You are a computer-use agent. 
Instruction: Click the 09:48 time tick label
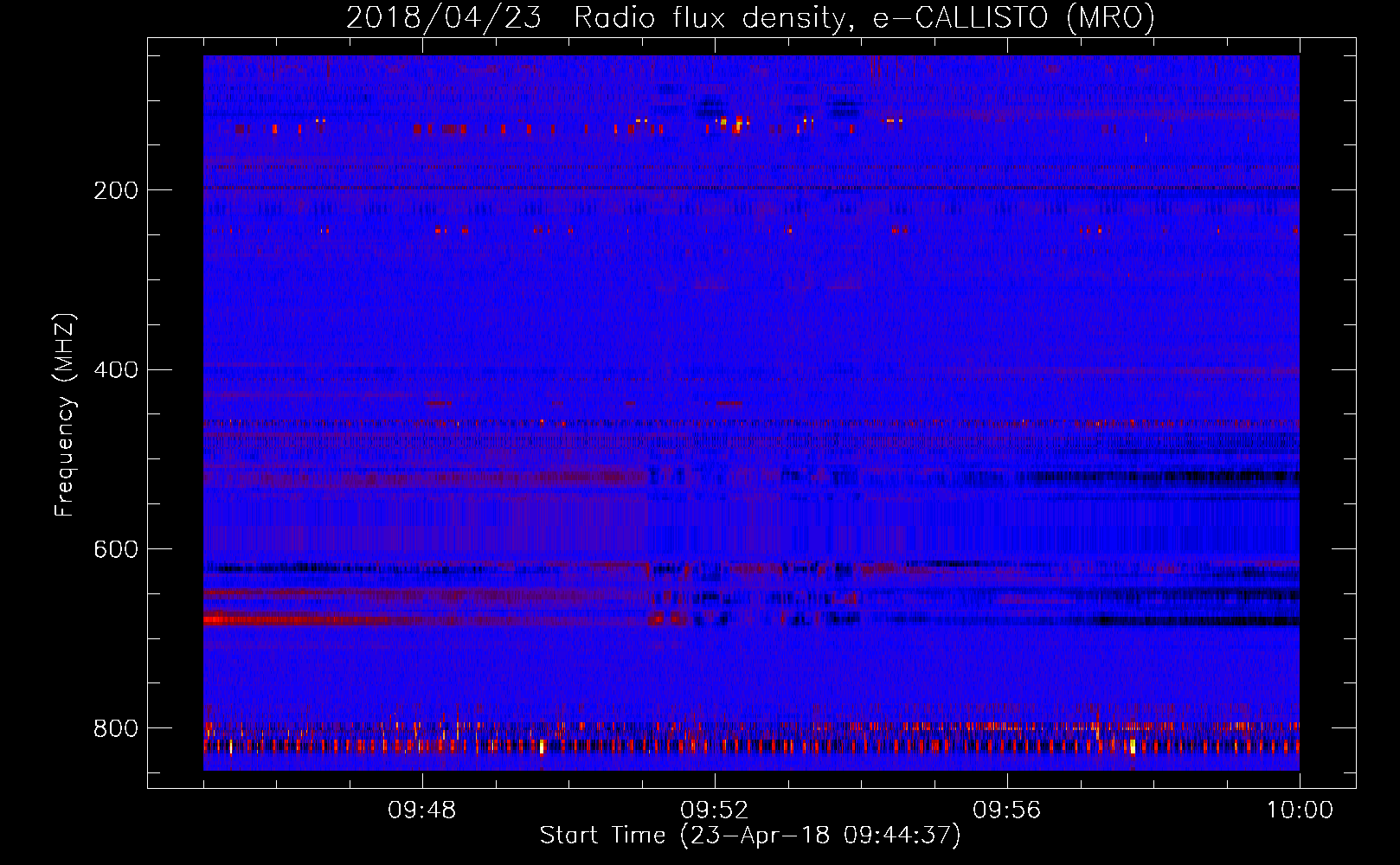click(422, 811)
